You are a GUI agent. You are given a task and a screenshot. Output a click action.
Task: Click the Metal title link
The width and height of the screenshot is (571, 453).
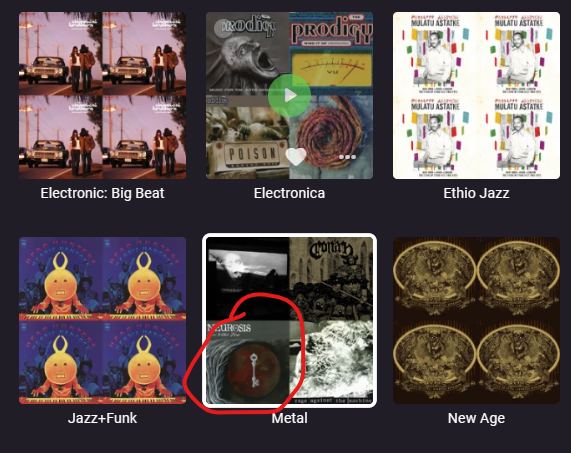pyautogui.click(x=290, y=418)
